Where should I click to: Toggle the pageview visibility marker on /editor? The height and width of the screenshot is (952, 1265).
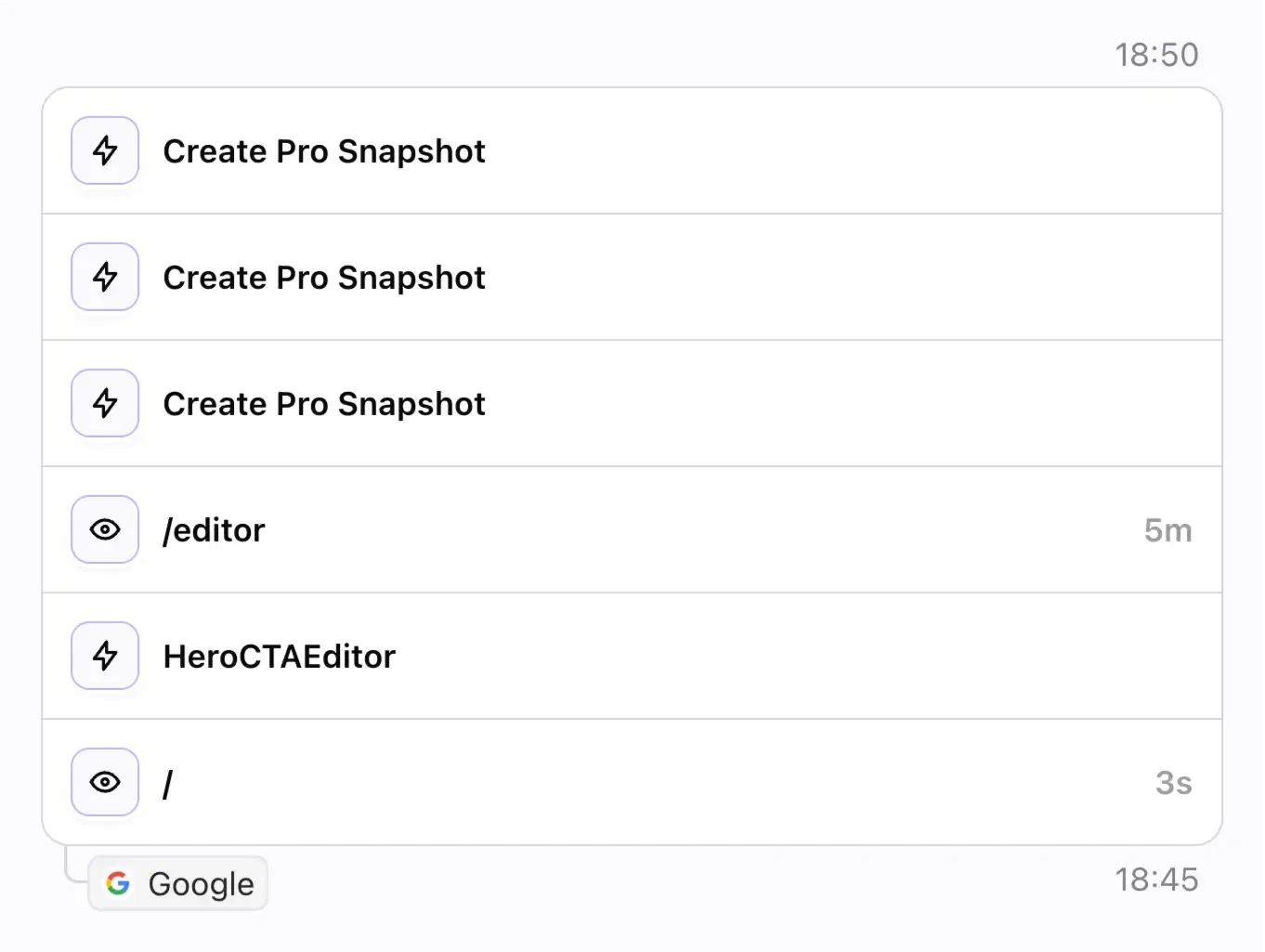click(104, 529)
